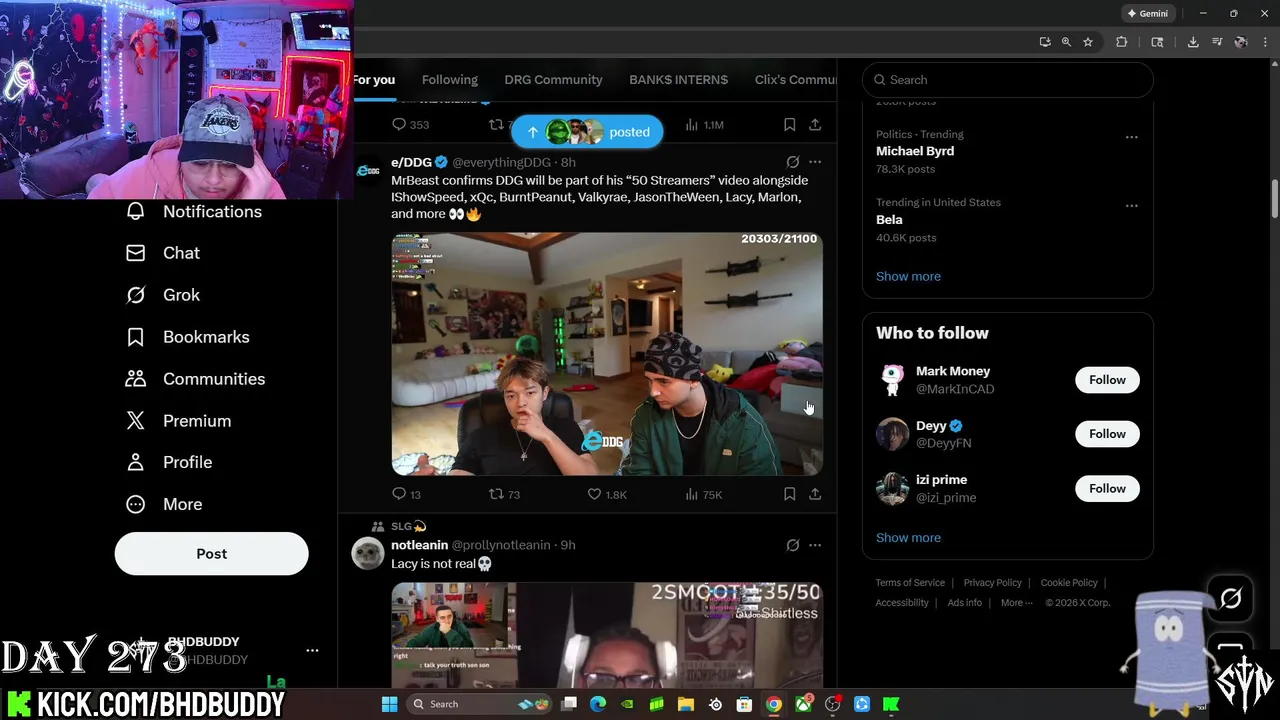The image size is (1280, 720).
Task: Open the e/DDG post video thumbnail
Action: click(x=607, y=354)
